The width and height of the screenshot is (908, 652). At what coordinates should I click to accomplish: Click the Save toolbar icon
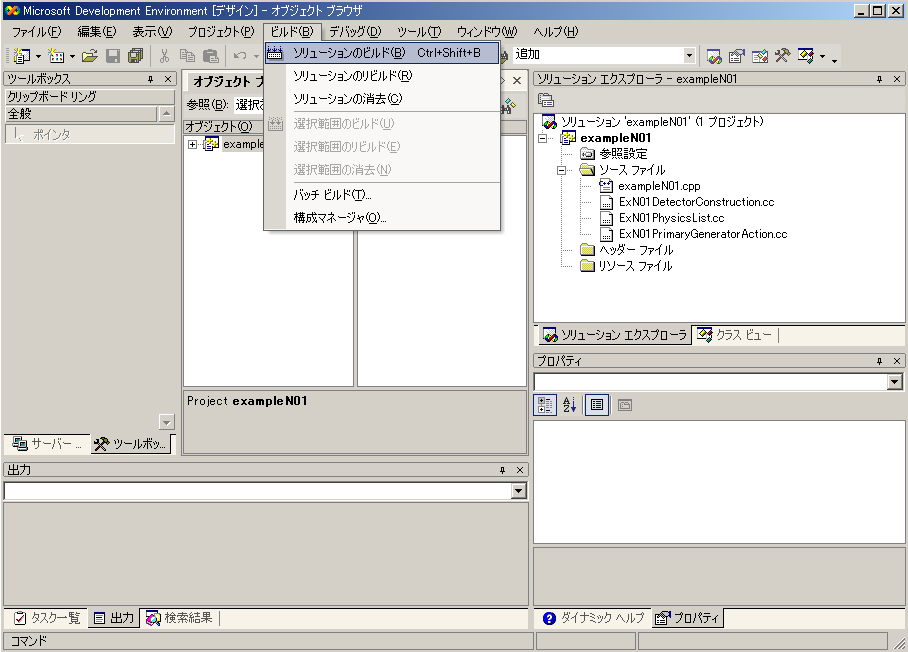point(113,56)
